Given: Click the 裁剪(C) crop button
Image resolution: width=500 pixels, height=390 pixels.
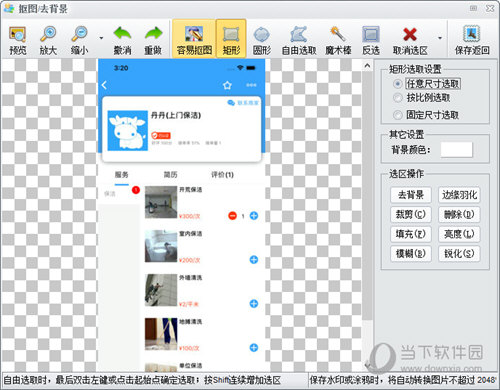Looking at the screenshot, I should pyautogui.click(x=411, y=214).
